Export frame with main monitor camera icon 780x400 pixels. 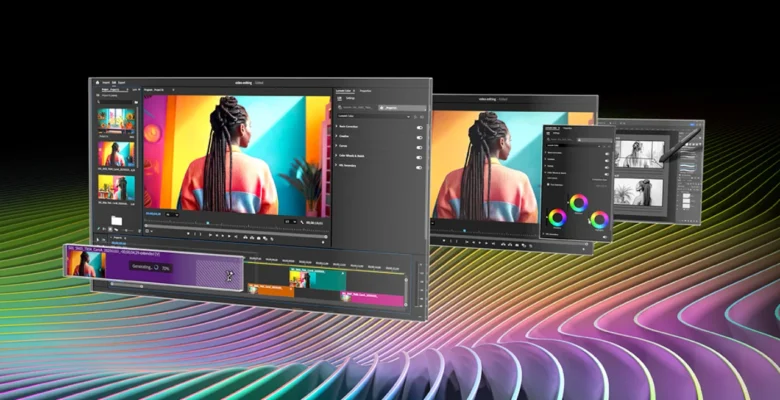click(x=259, y=238)
